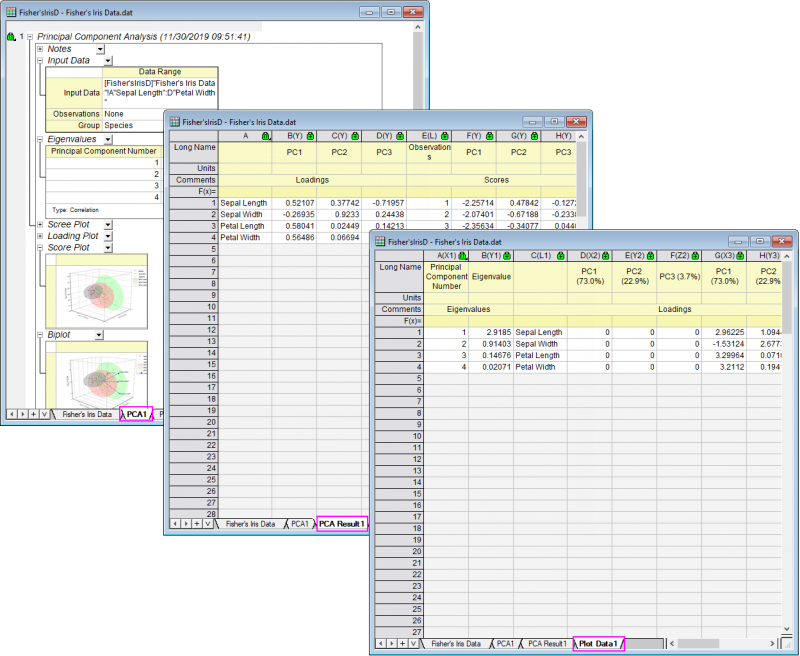The width and height of the screenshot is (800, 656).
Task: Click scroll up arrow in first window
Action: tap(418, 27)
